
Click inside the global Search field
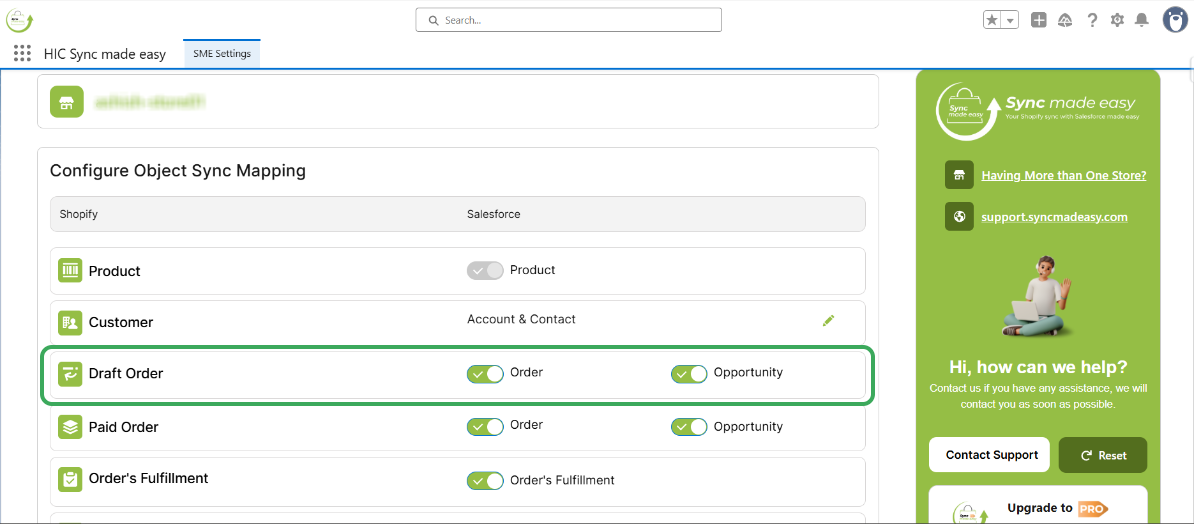(x=568, y=20)
